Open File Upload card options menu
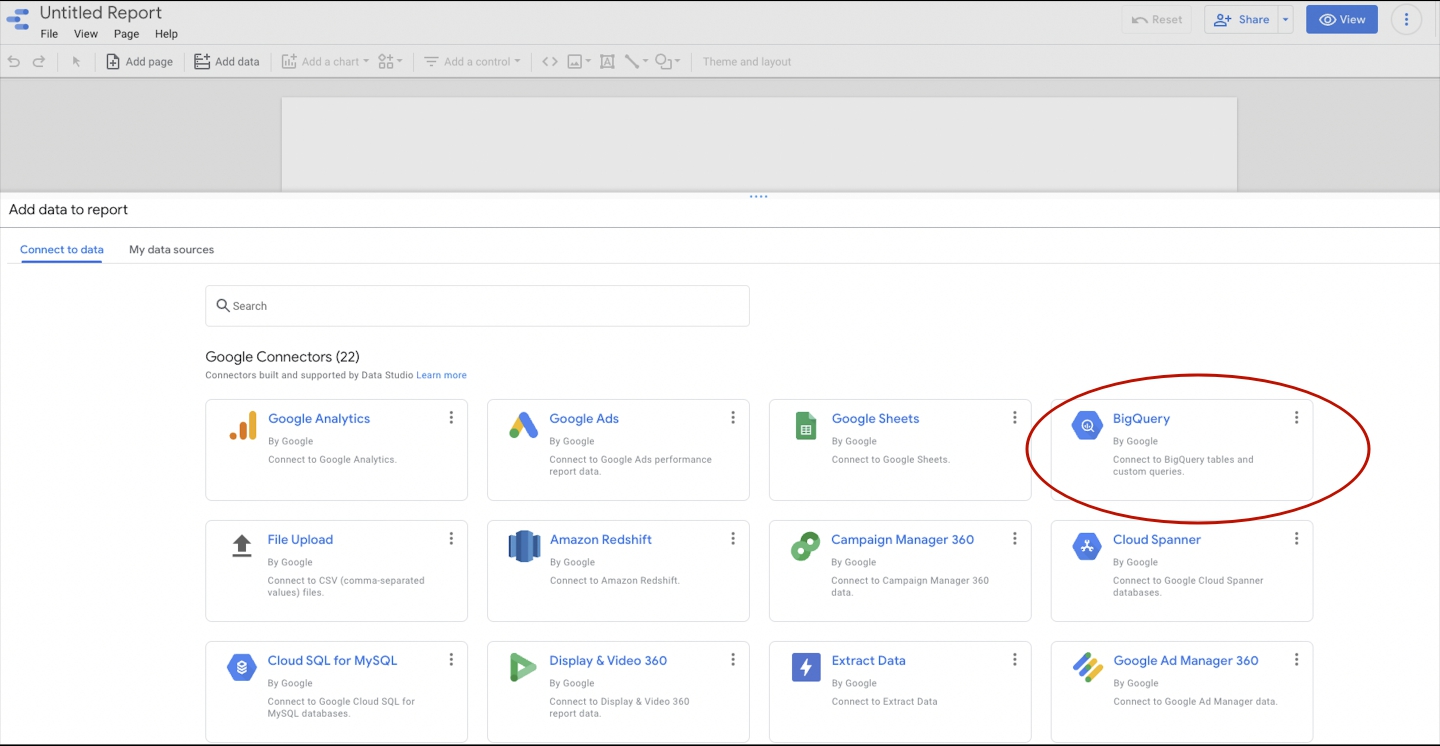Viewport: 1440px width, 746px height. tap(451, 539)
